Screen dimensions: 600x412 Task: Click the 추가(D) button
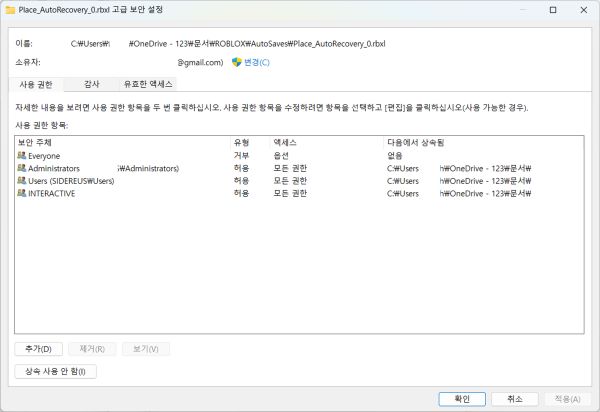coord(38,349)
